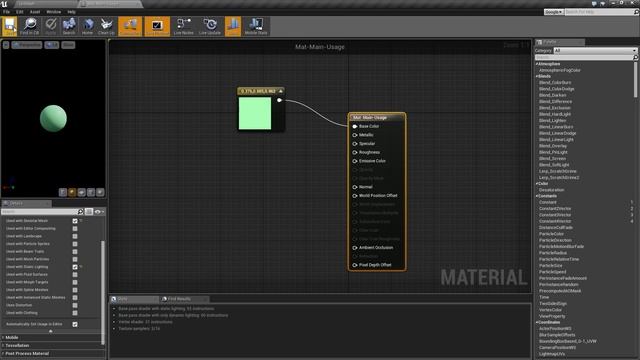Screen dimensions: 640x360
Task: Click the Clean Up toolbar icon
Action: click(107, 26)
